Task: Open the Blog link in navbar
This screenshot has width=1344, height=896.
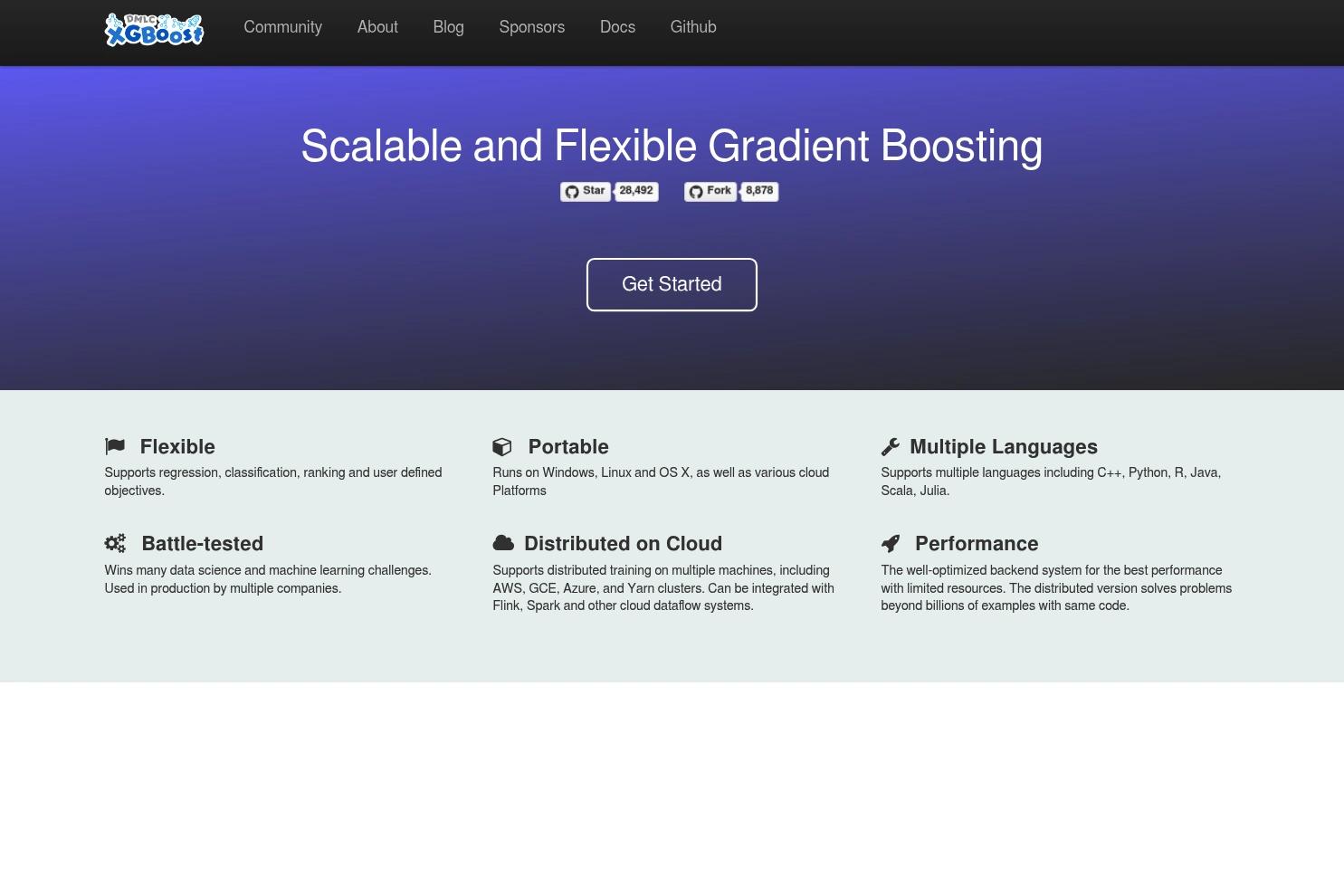Action: 448,27
